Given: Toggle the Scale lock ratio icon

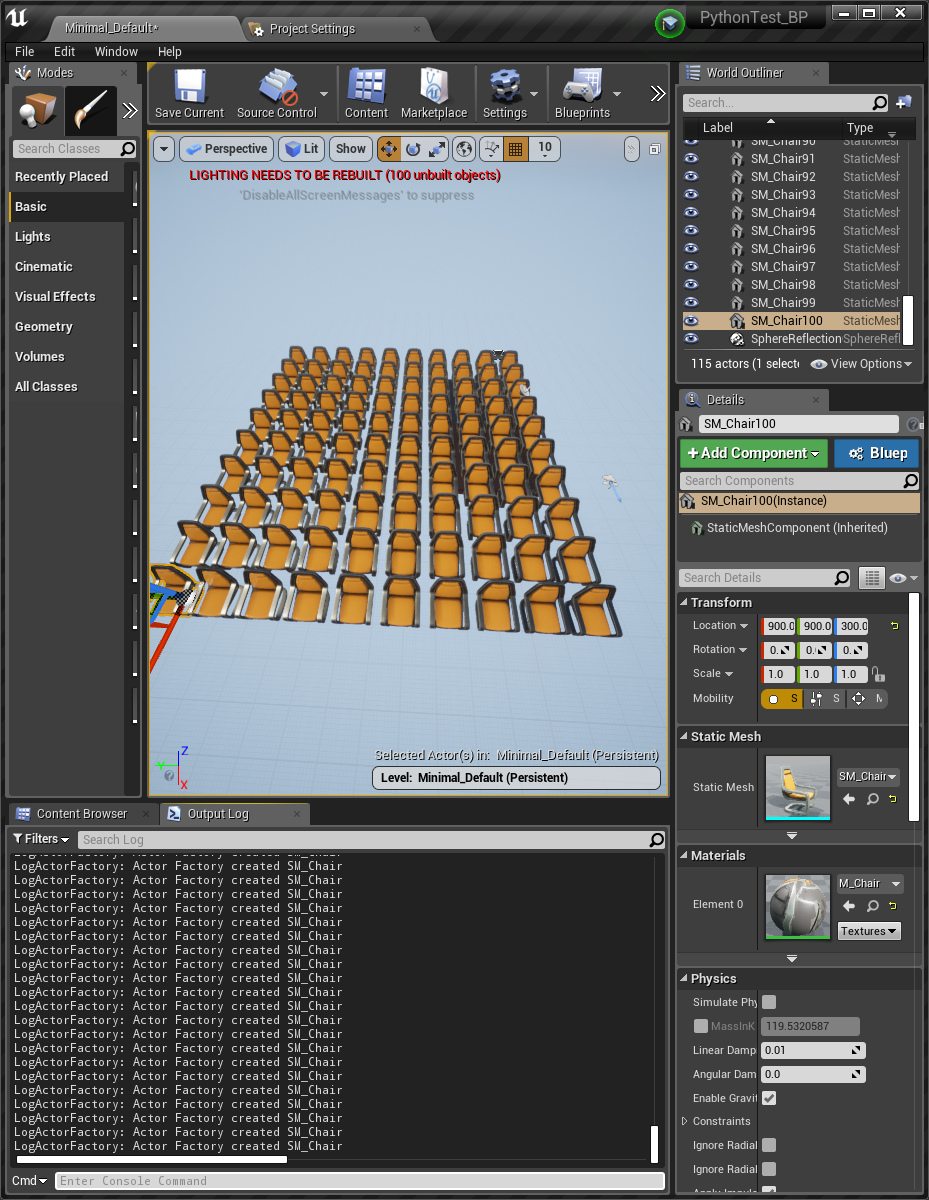Looking at the screenshot, I should pos(878,674).
